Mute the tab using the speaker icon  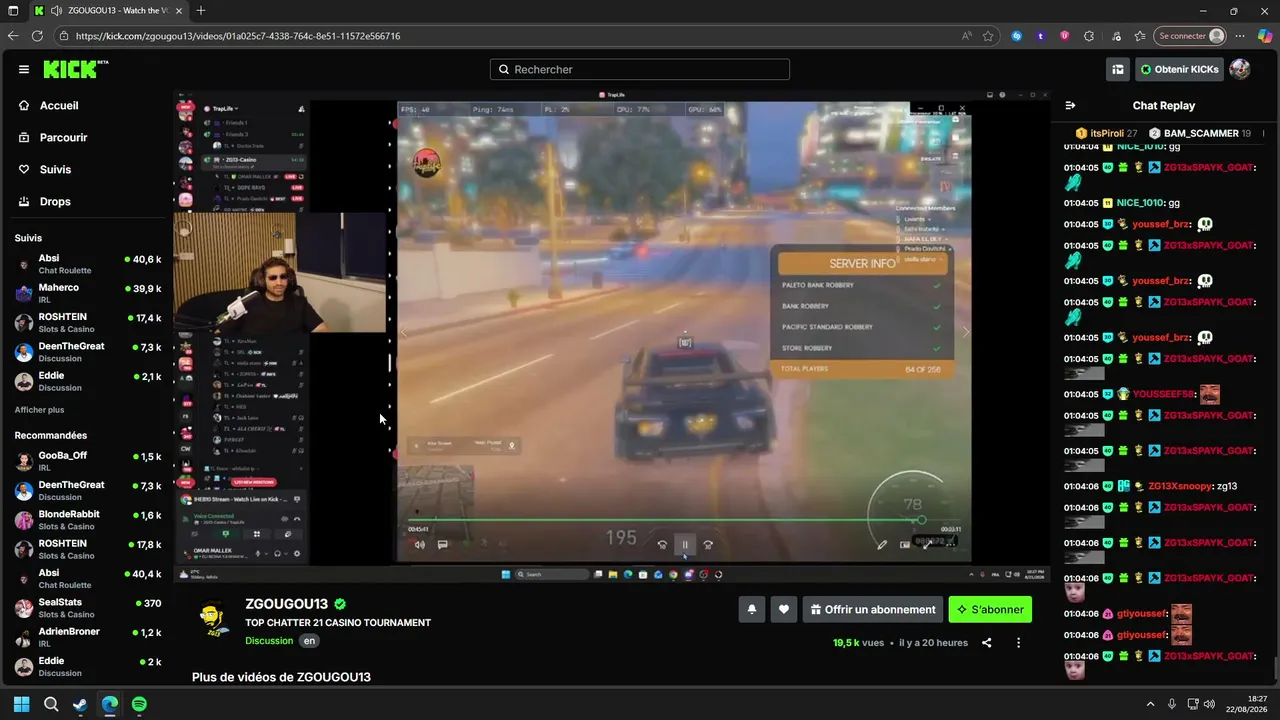tap(55, 11)
